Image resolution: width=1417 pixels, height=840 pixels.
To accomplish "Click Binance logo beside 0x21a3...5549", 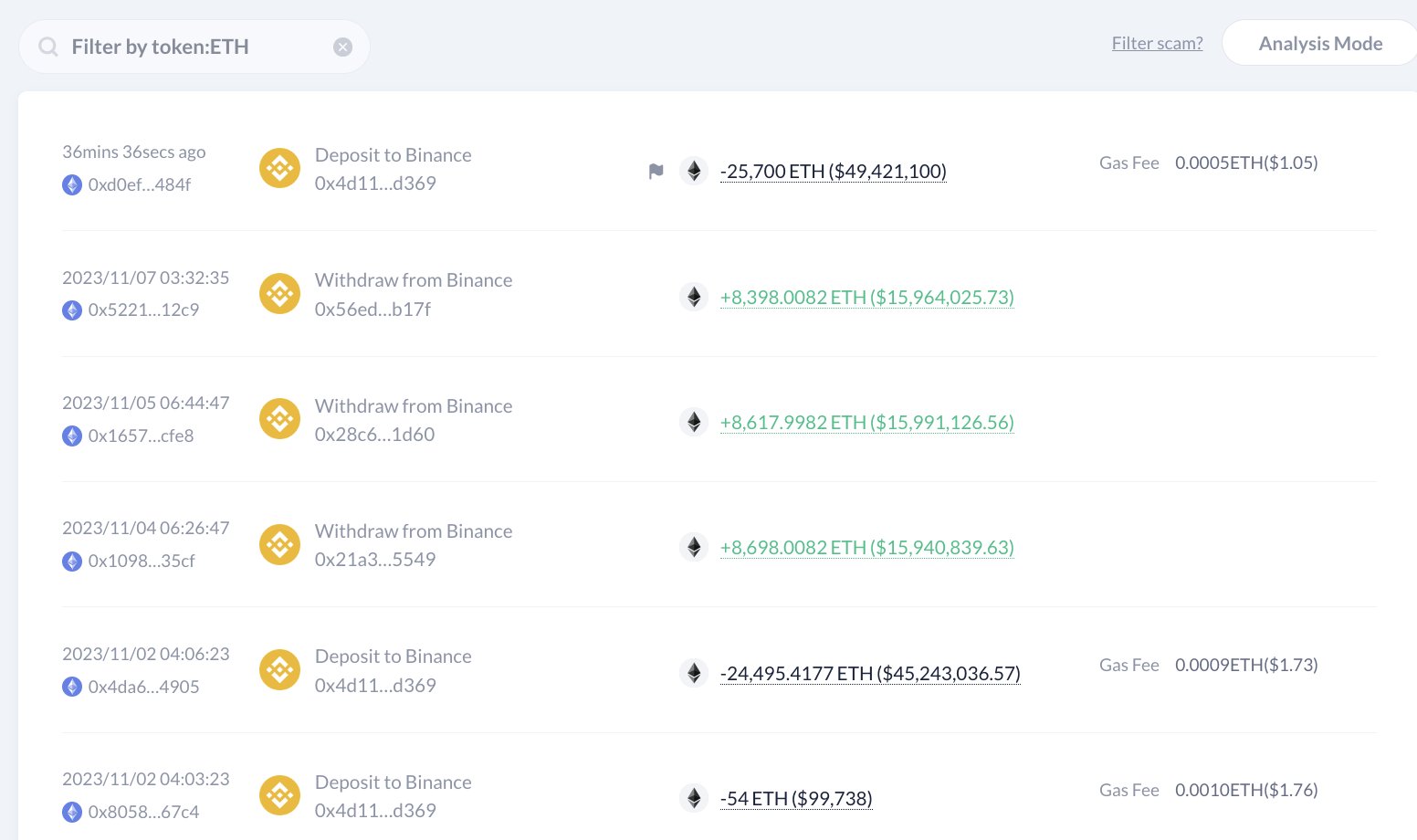I will [279, 544].
